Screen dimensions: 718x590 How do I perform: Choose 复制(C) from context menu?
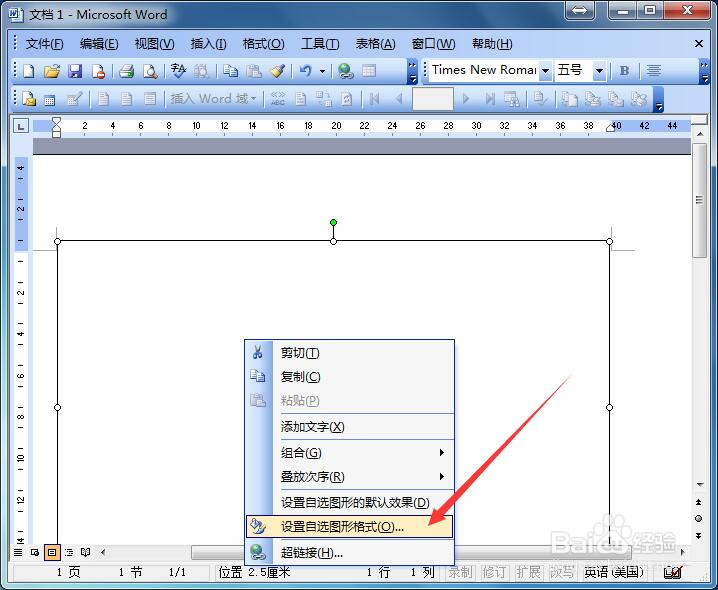[x=350, y=377]
